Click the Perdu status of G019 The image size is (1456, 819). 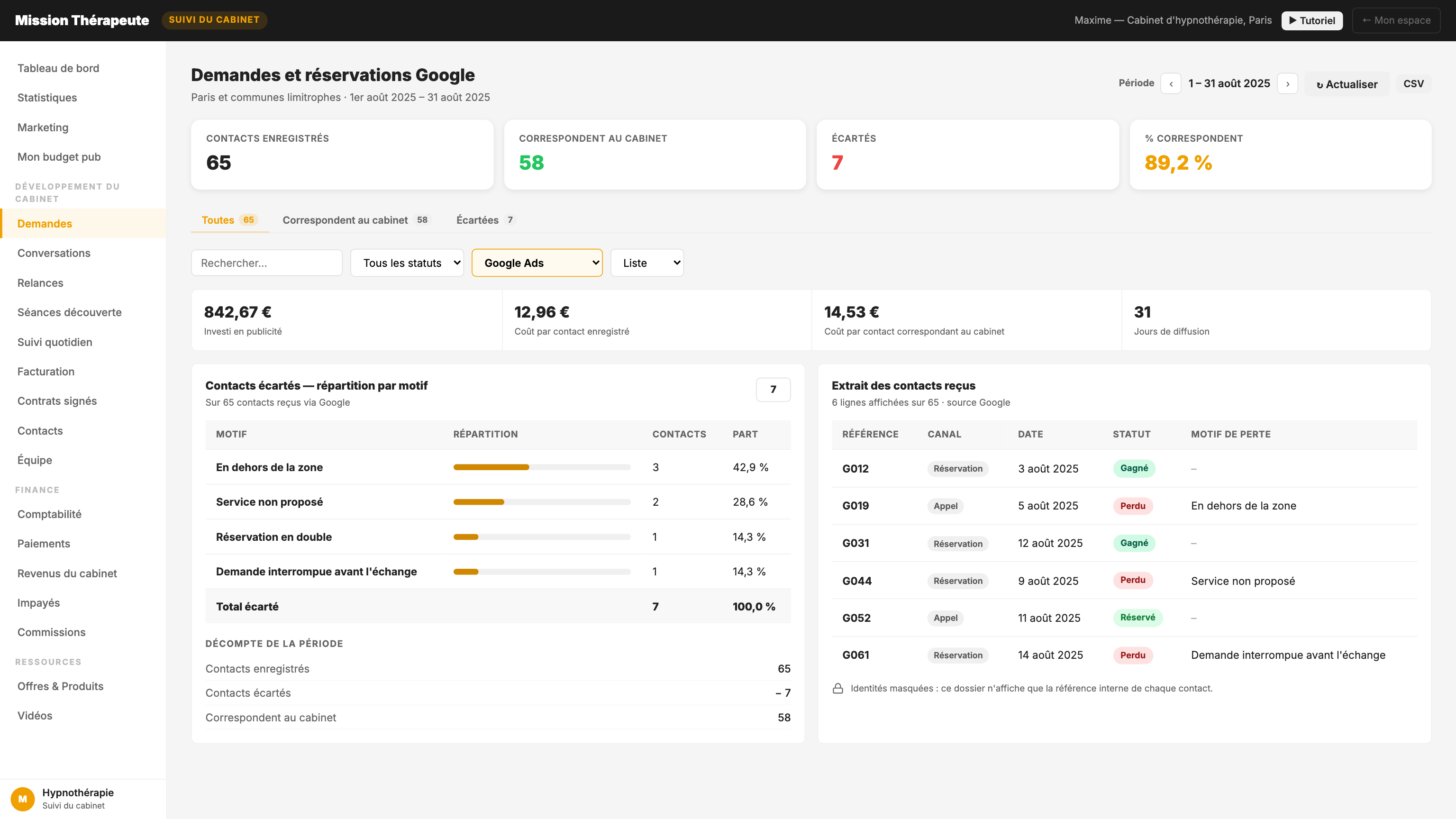(x=1133, y=506)
